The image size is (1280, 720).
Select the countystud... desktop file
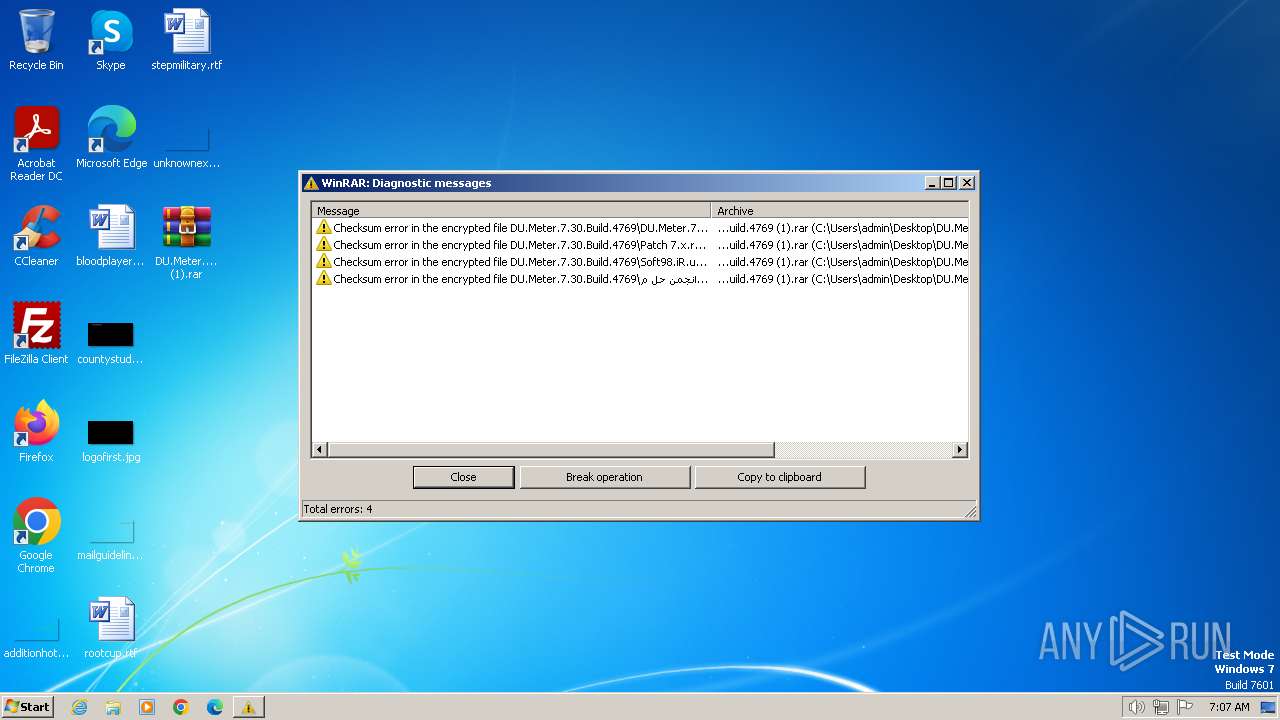(111, 342)
